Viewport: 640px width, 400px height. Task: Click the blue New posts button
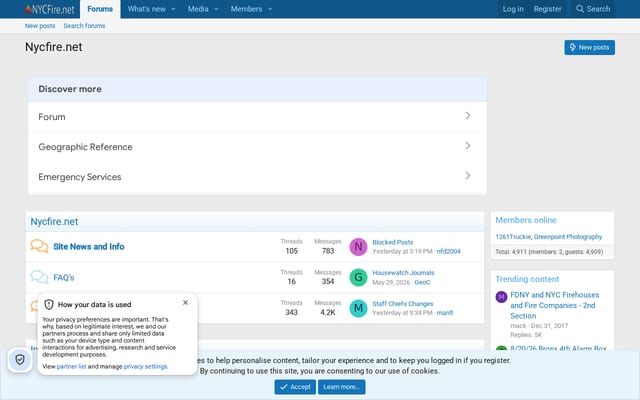tap(589, 47)
